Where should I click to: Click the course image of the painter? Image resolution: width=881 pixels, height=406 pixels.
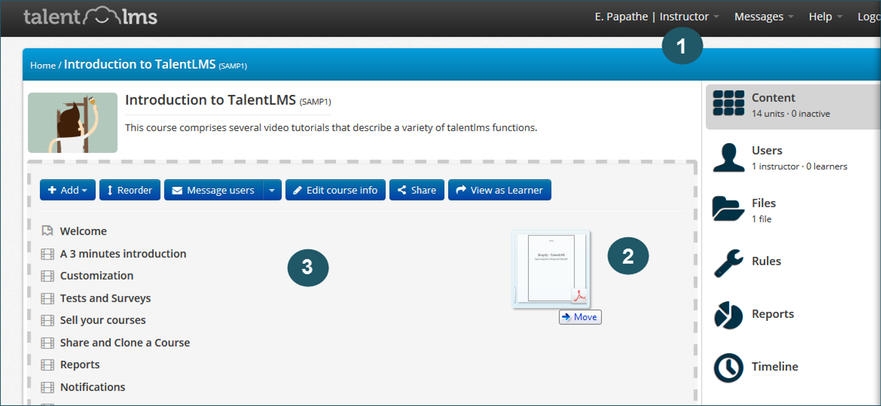click(72, 122)
